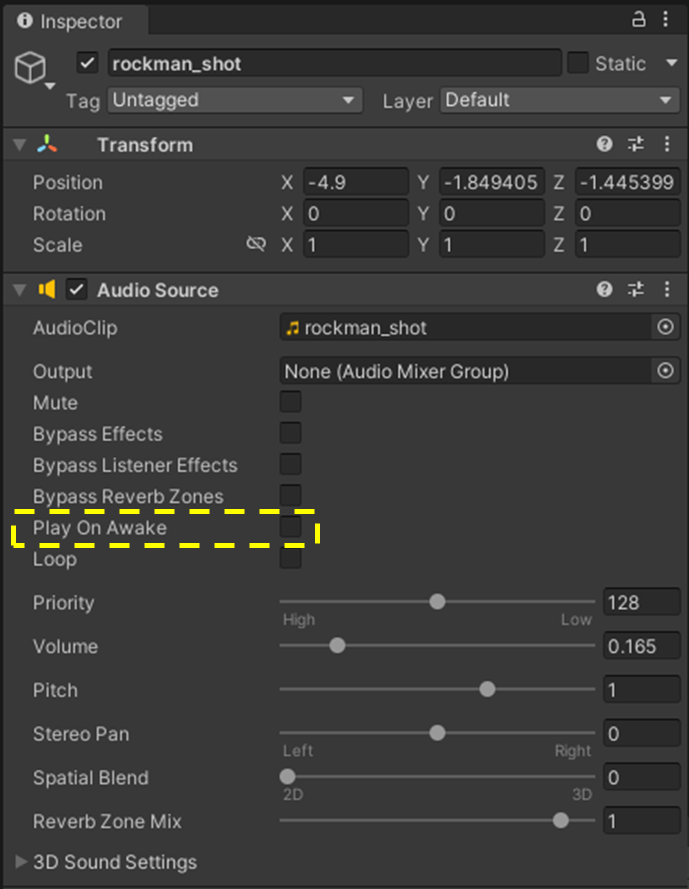Open the Inspector tab's three-dot menu

pos(666,19)
